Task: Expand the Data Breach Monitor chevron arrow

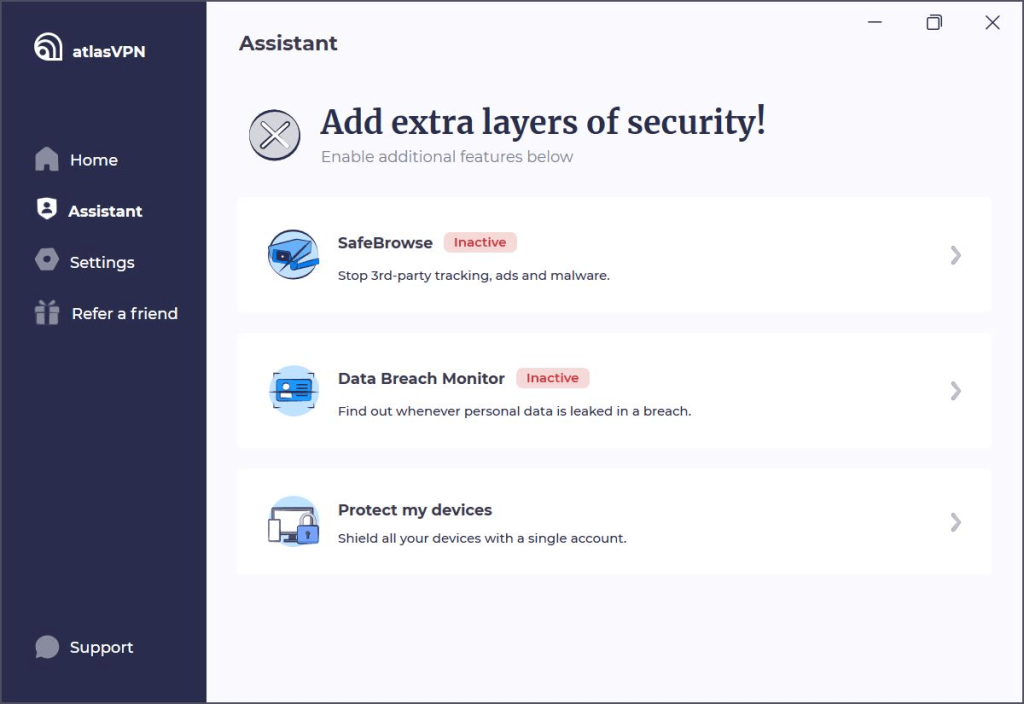Action: (955, 391)
